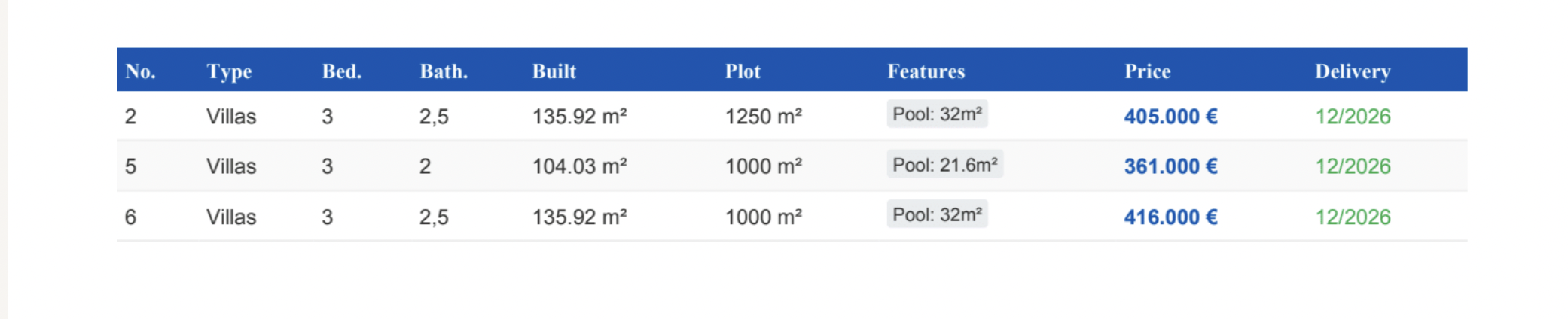Click the Plot column header
This screenshot has width=1568, height=319.
(x=743, y=71)
